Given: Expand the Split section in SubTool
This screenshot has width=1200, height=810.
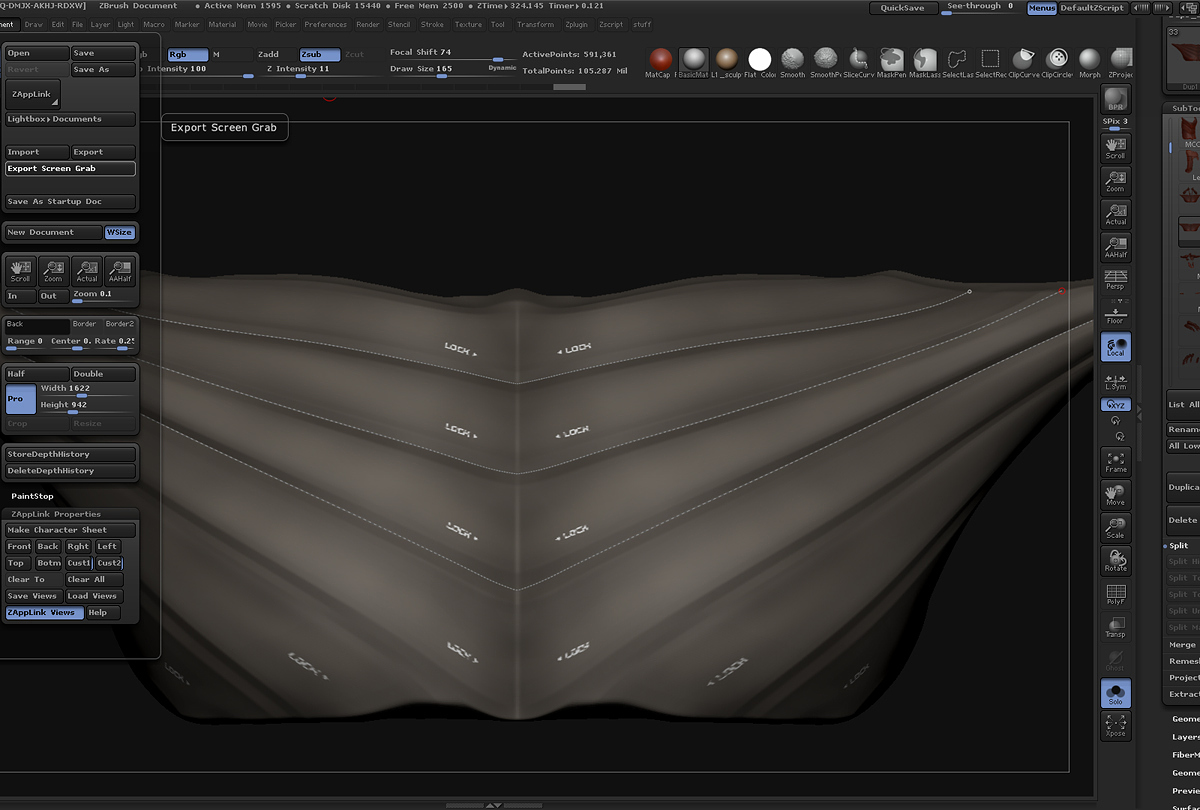Looking at the screenshot, I should click(x=1179, y=546).
